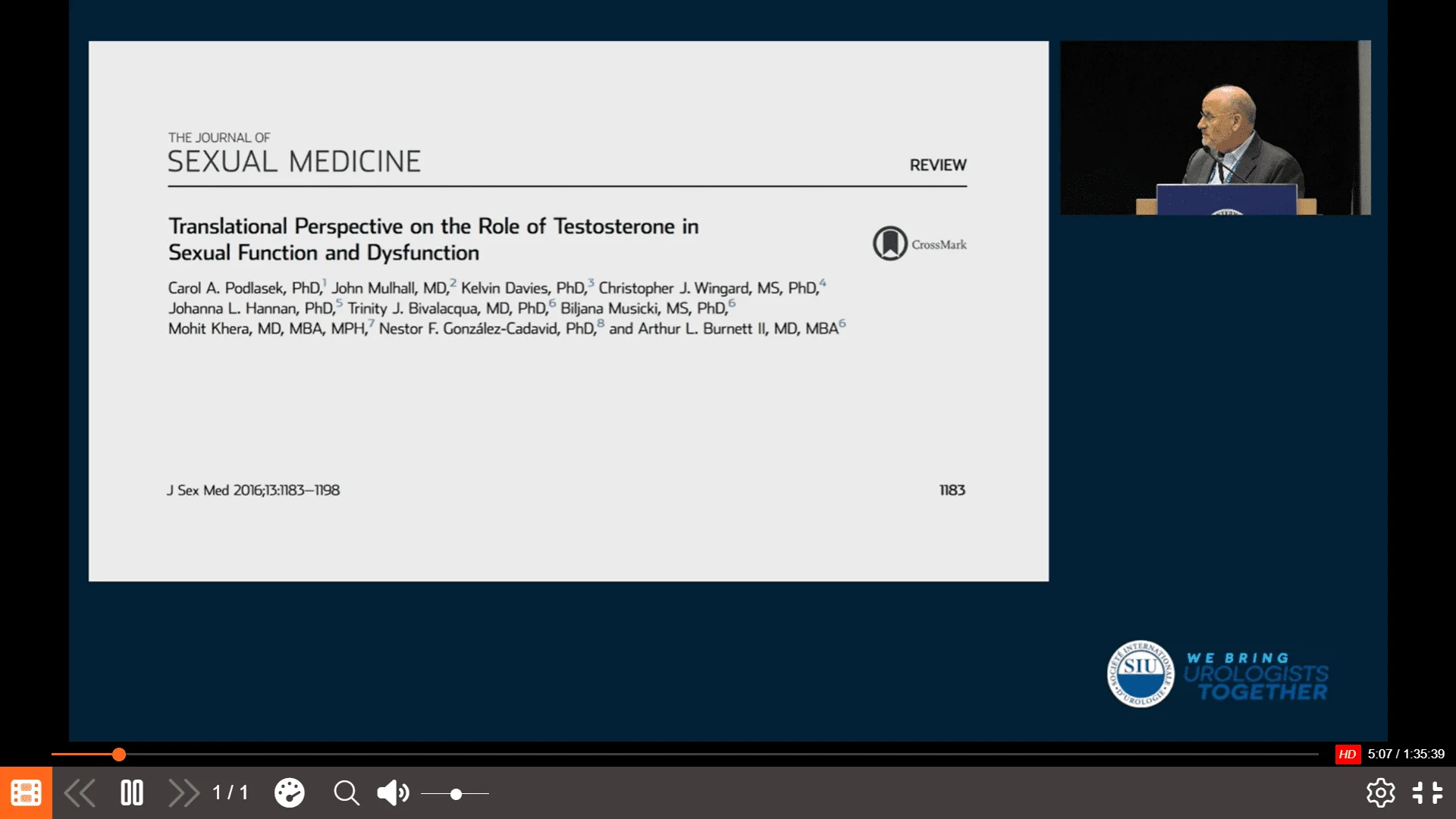Click the main presentation slide

click(x=569, y=311)
